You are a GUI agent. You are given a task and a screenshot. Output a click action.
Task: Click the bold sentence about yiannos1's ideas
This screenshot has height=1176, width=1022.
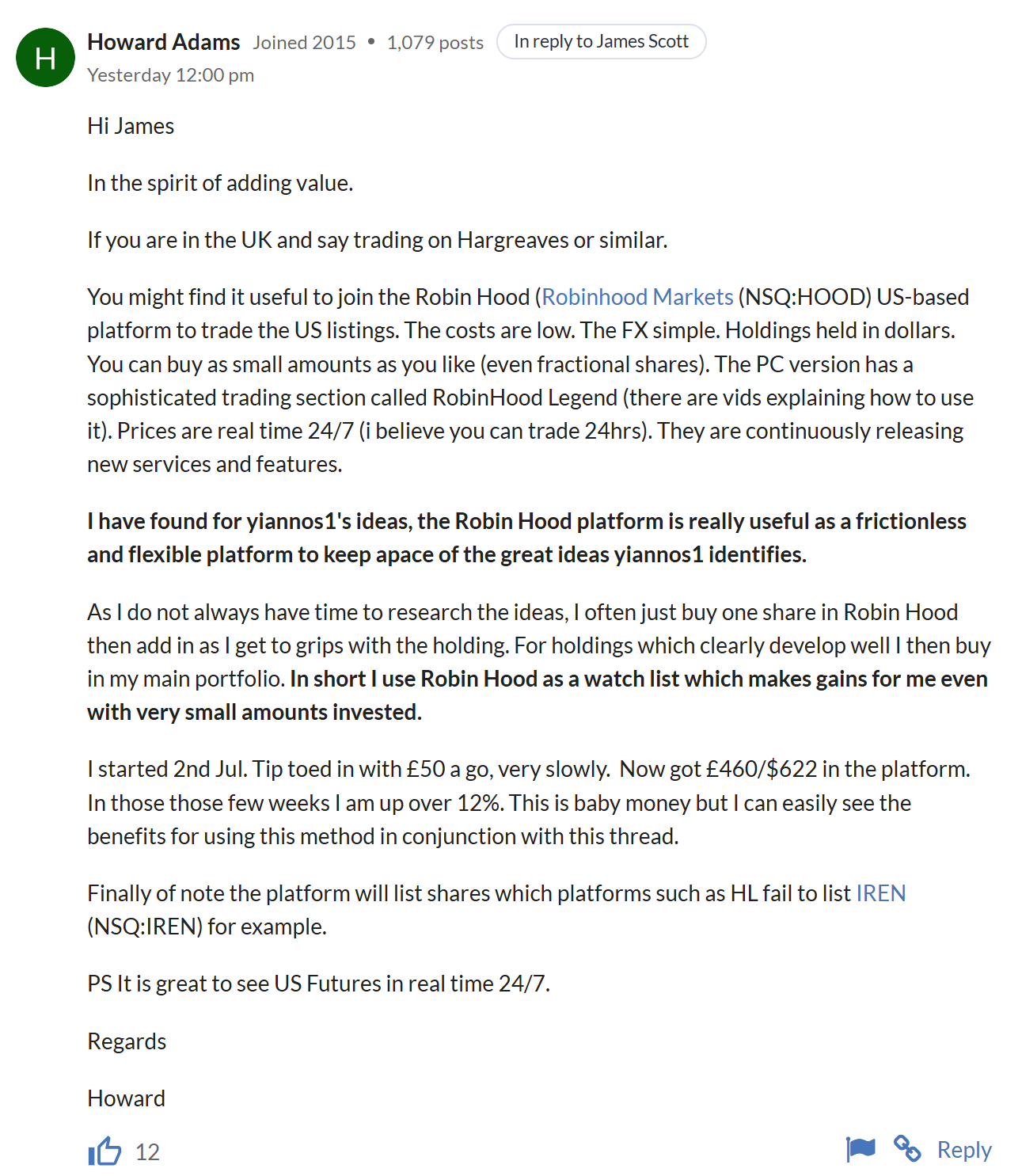click(x=526, y=538)
